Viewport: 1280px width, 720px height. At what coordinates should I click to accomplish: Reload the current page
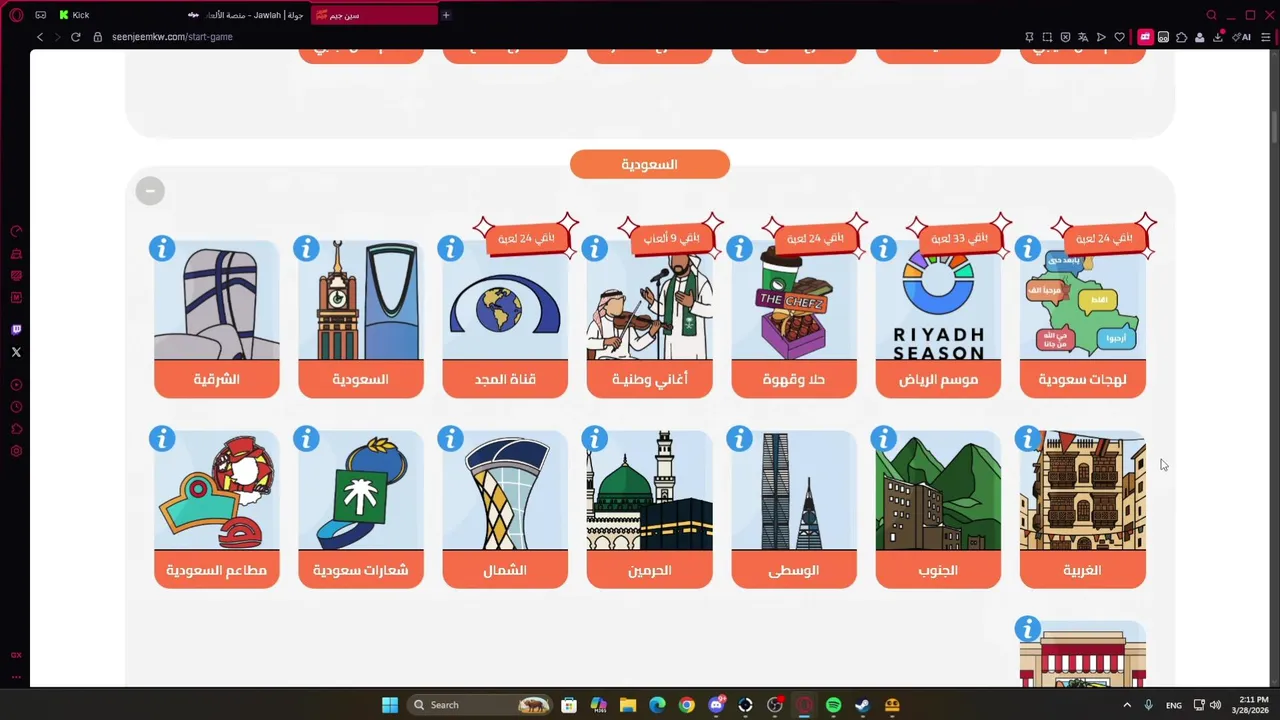(75, 37)
